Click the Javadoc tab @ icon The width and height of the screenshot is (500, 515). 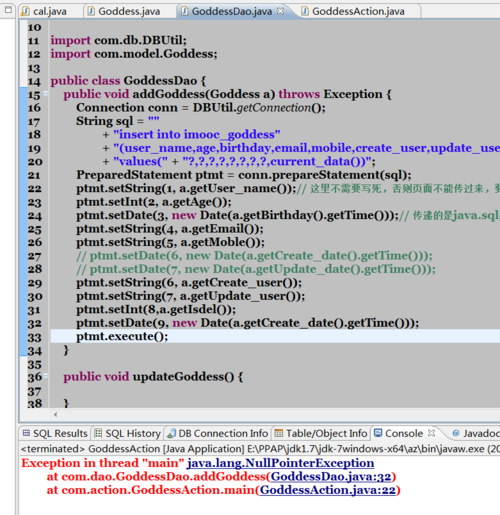456,433
